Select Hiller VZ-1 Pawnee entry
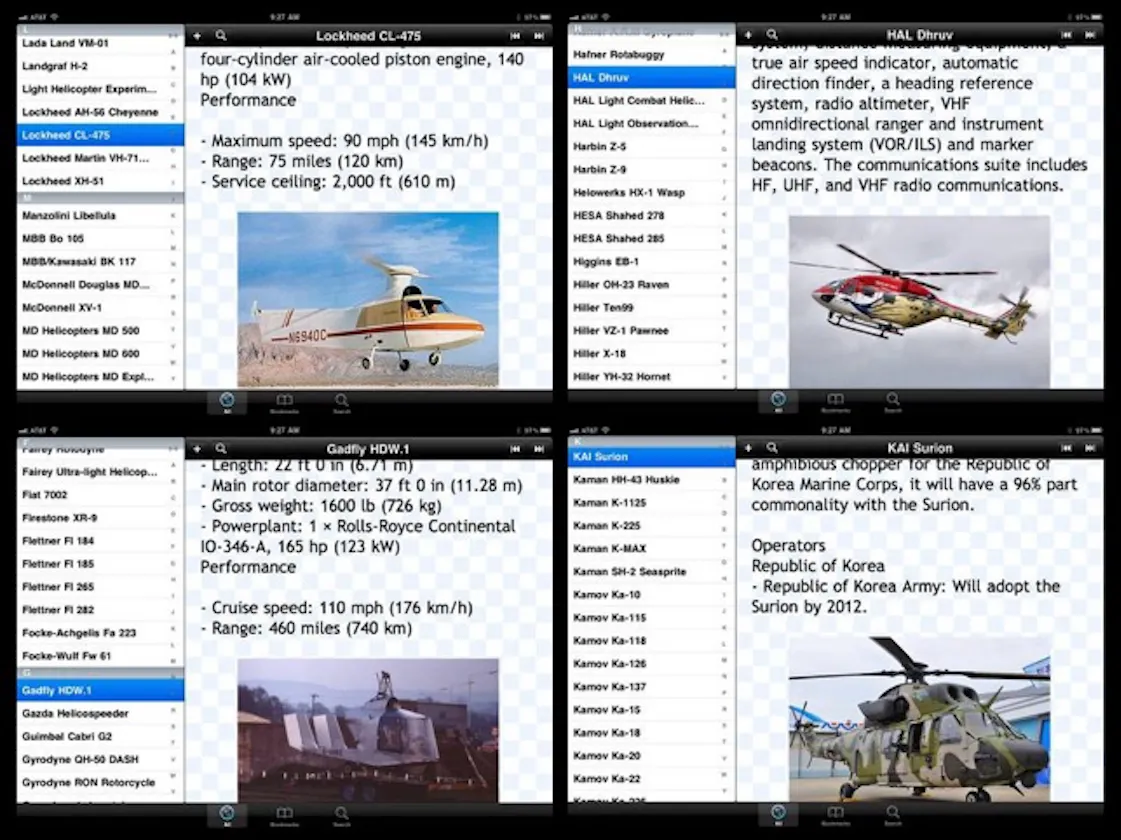 tap(651, 330)
